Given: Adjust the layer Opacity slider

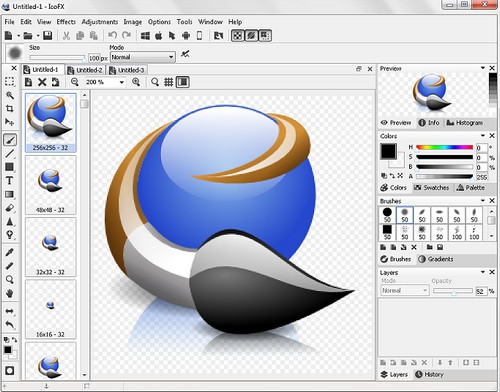Looking at the screenshot, I should pos(453,291).
